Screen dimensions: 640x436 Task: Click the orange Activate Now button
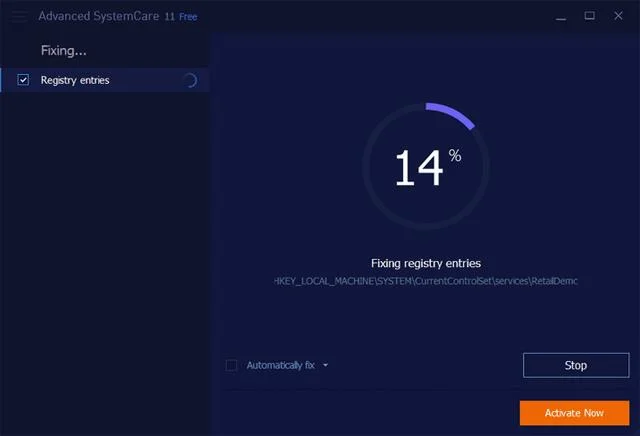click(574, 413)
